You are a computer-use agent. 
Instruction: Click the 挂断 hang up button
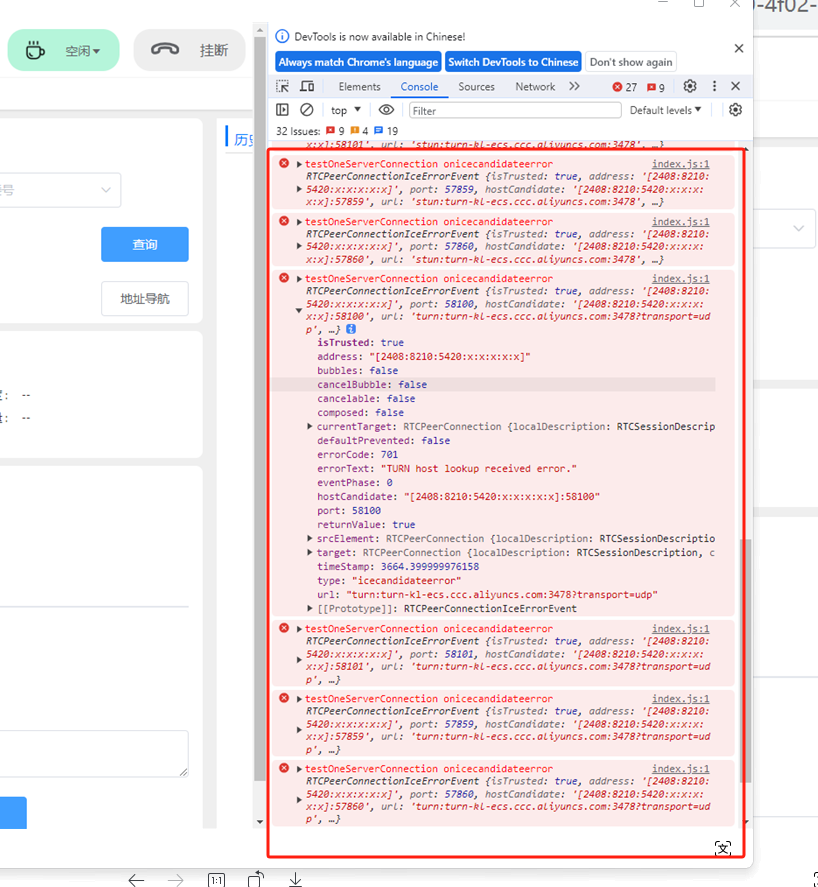tap(190, 50)
